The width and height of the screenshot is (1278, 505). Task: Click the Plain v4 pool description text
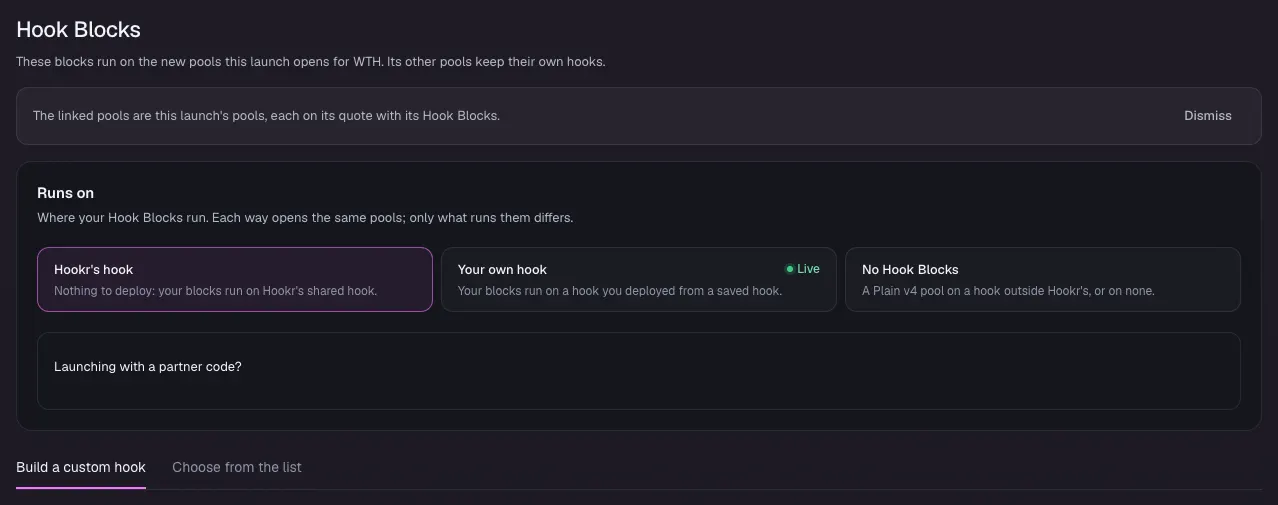click(x=1008, y=291)
